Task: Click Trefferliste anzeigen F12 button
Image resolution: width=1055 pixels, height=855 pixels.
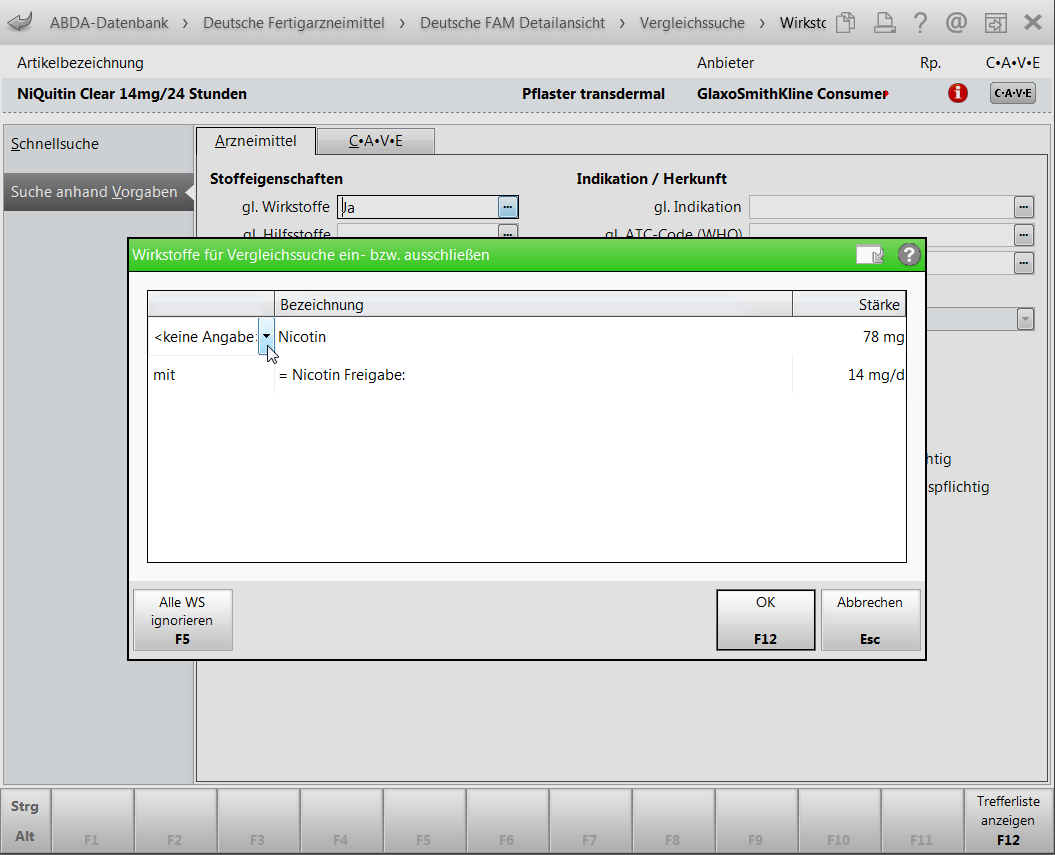Action: (1008, 821)
